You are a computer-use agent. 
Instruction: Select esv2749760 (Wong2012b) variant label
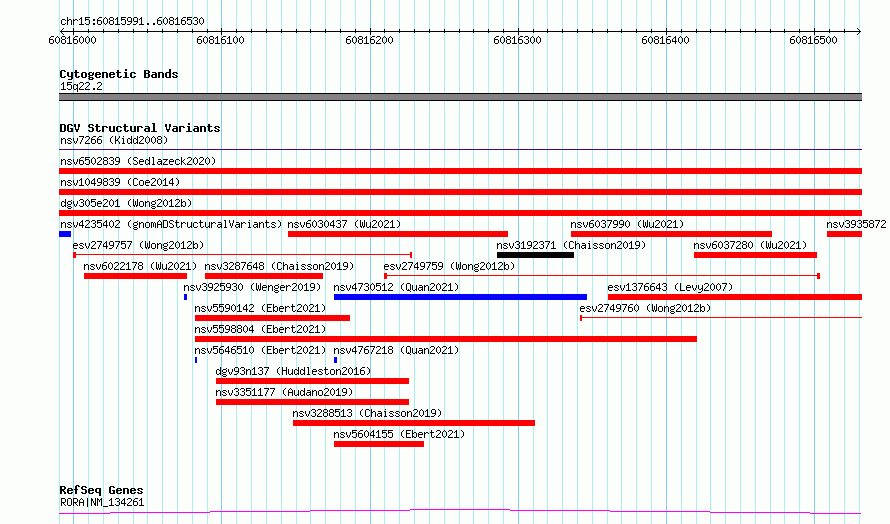pyautogui.click(x=645, y=308)
